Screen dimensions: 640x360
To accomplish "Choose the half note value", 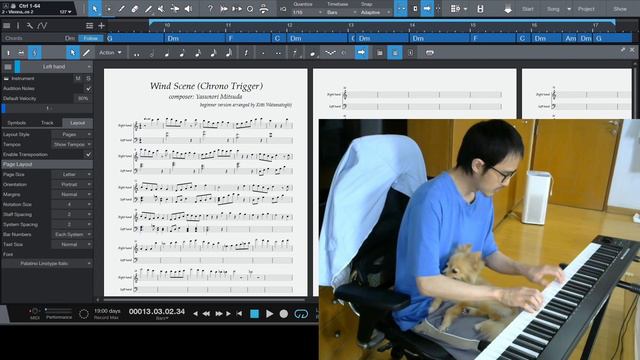I will click(x=152, y=53).
